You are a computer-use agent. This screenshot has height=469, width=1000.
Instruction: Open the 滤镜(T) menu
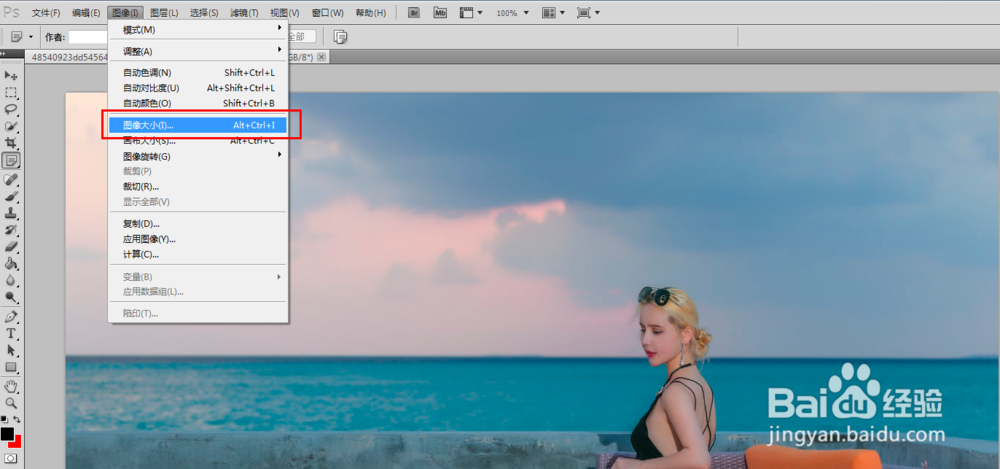click(244, 13)
